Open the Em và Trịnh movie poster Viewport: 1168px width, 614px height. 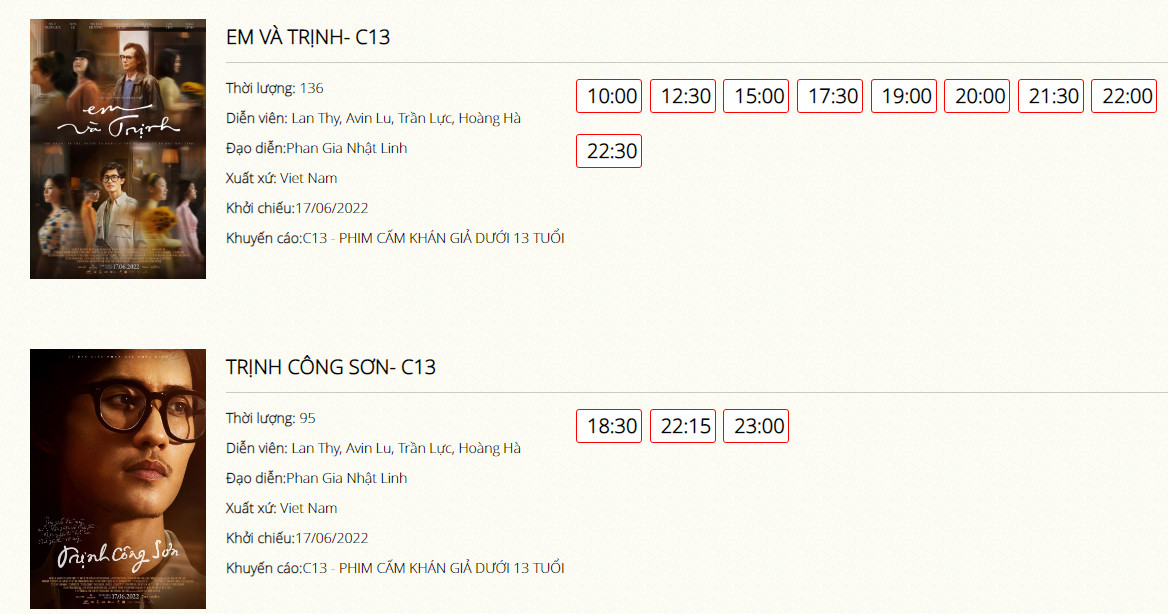[x=118, y=149]
